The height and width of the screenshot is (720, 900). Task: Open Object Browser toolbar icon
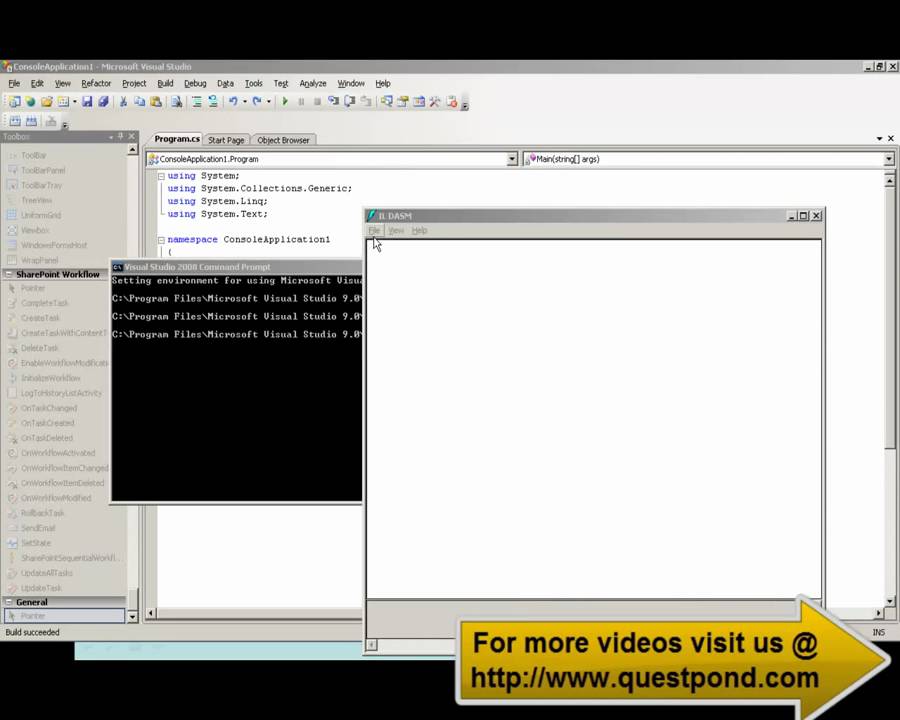pos(419,102)
